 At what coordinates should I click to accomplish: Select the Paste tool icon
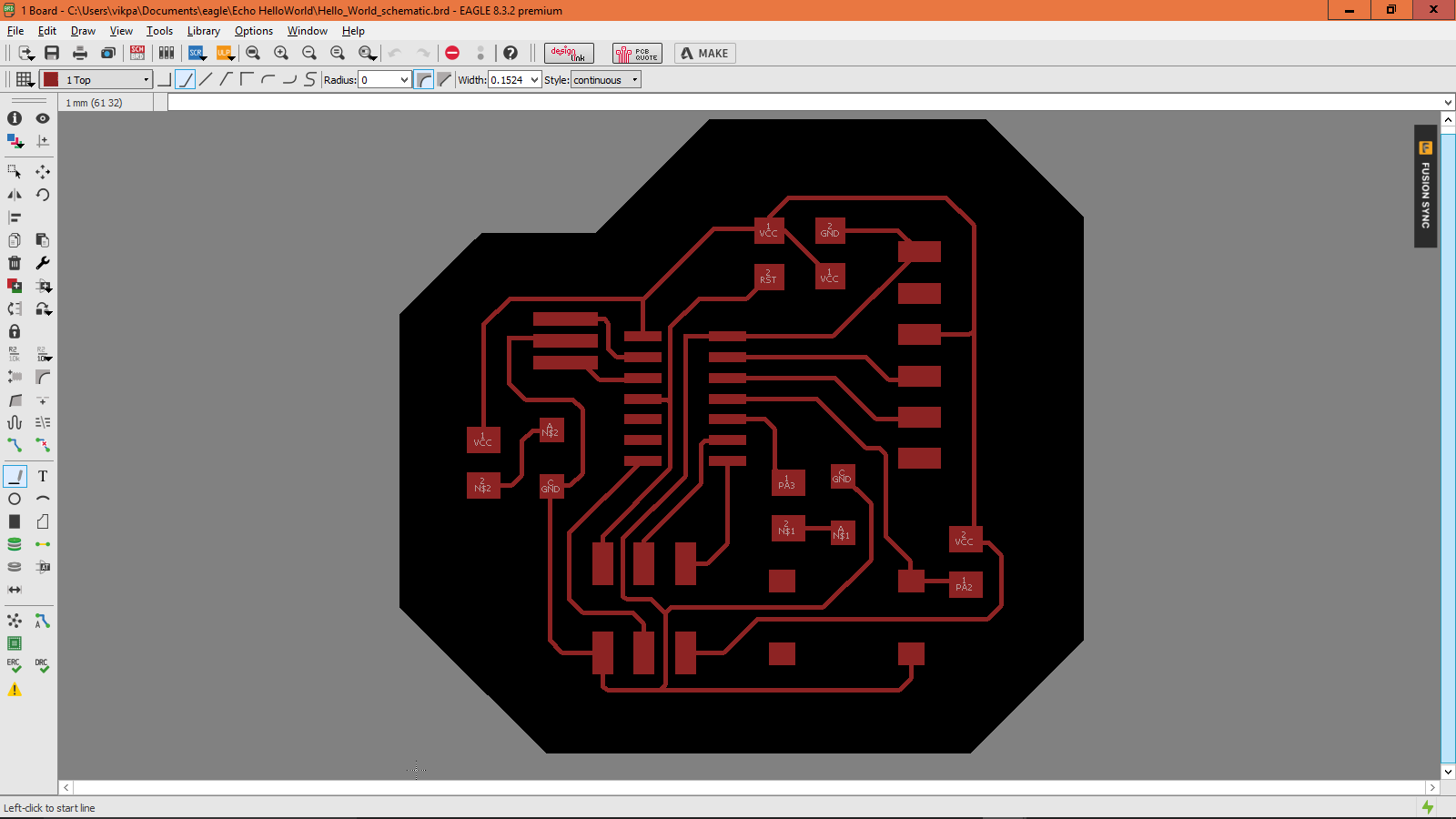[x=43, y=240]
